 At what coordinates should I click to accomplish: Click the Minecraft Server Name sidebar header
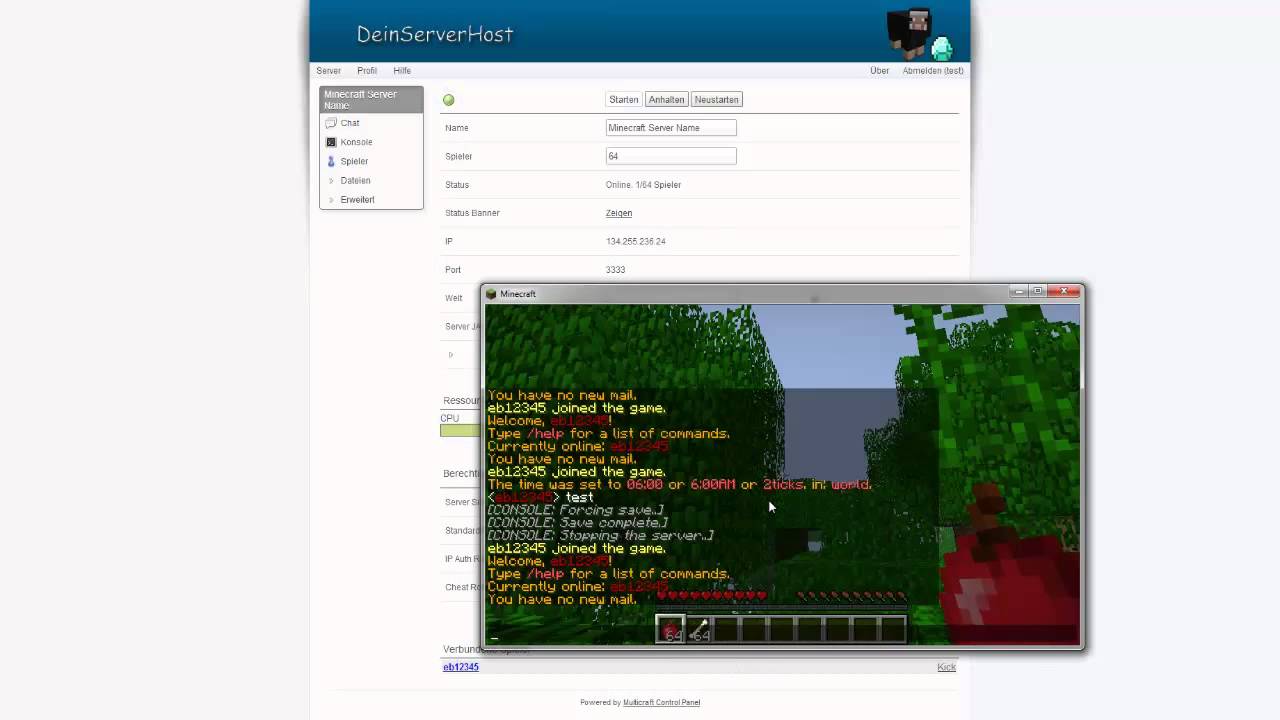[x=371, y=99]
